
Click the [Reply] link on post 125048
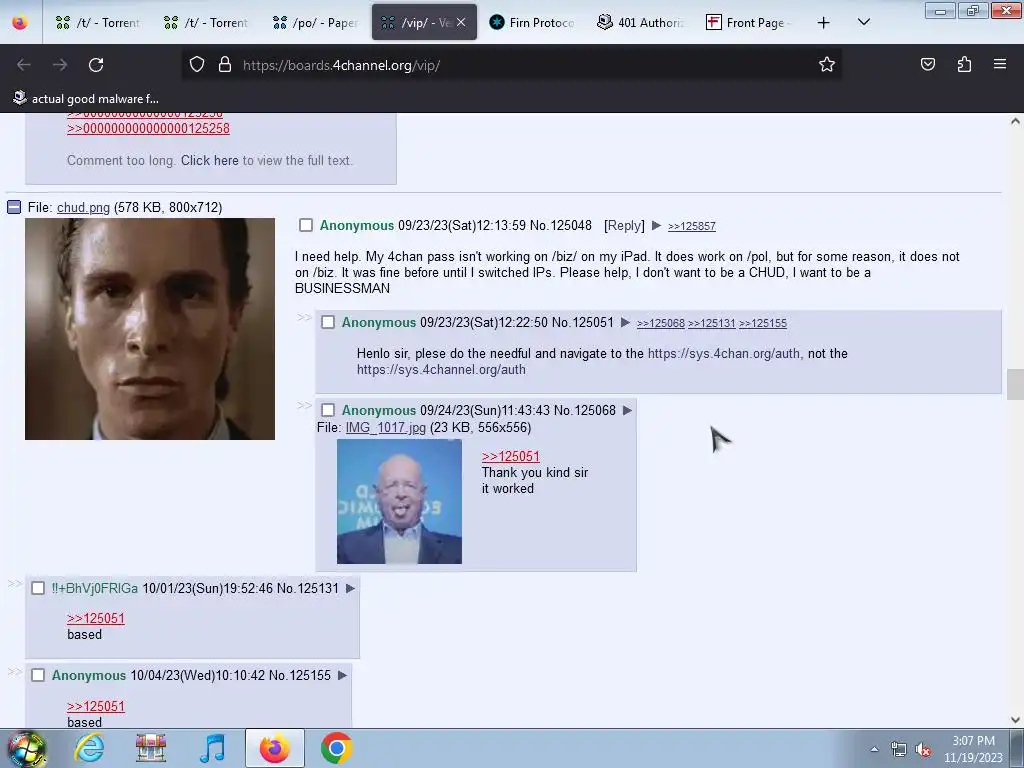pos(624,225)
